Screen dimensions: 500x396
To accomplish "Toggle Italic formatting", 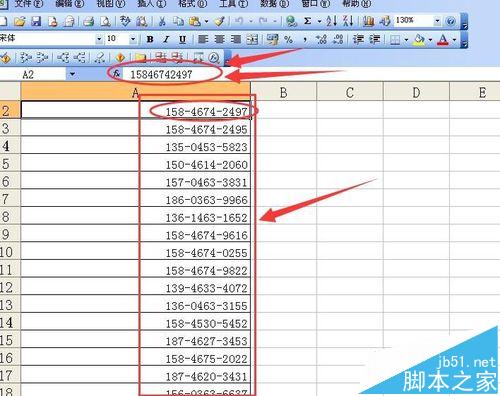I will (166, 39).
